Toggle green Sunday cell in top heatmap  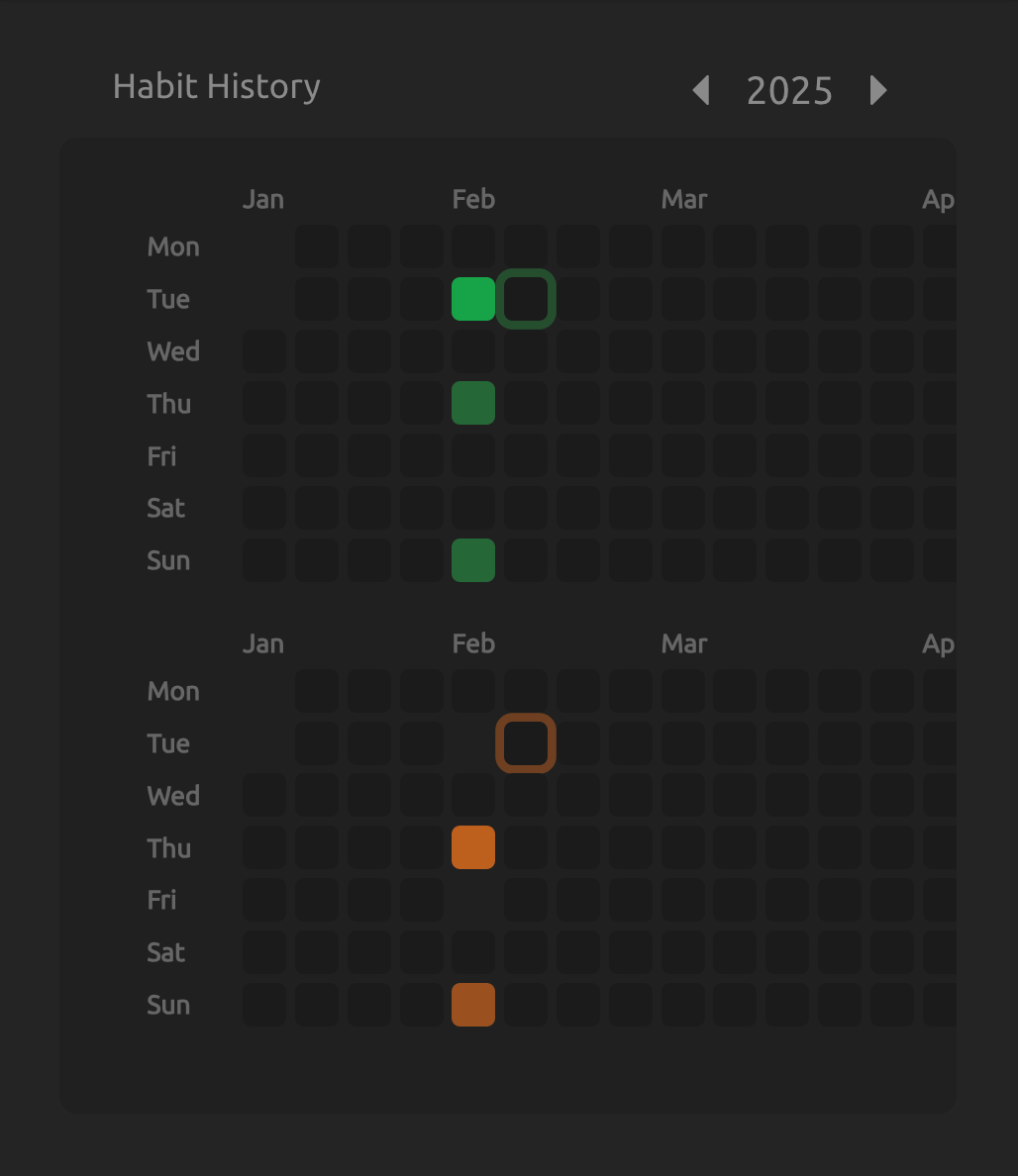point(473,560)
